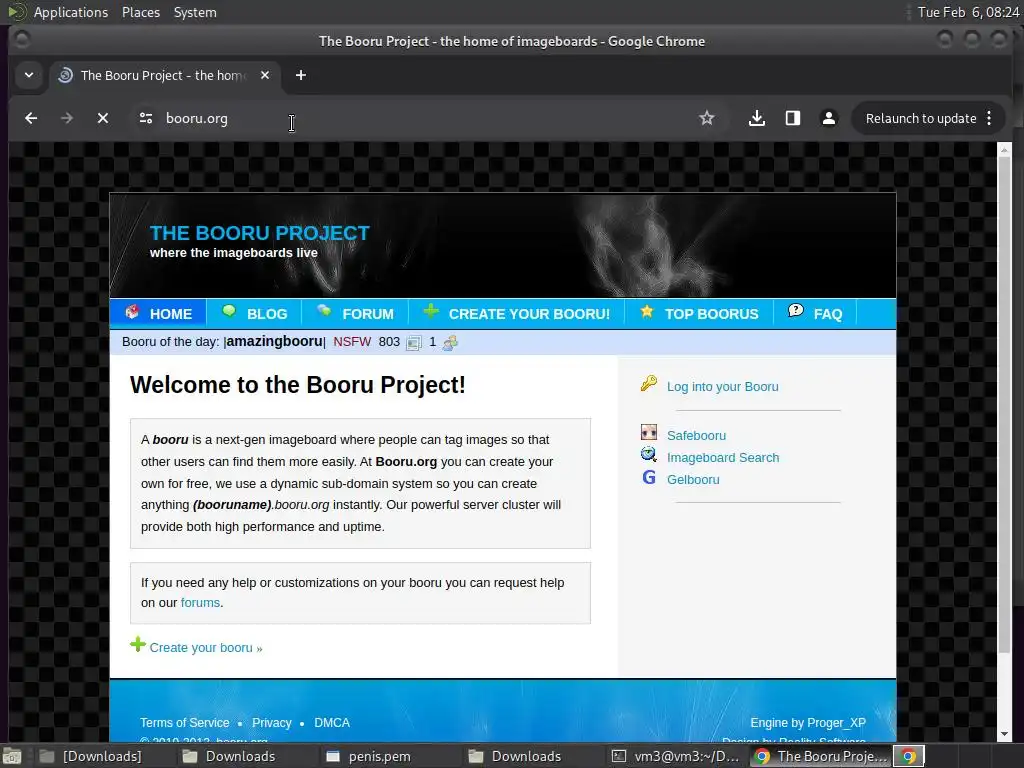Image resolution: width=1024 pixels, height=768 pixels.
Task: Open the Places system menu
Action: click(x=141, y=12)
